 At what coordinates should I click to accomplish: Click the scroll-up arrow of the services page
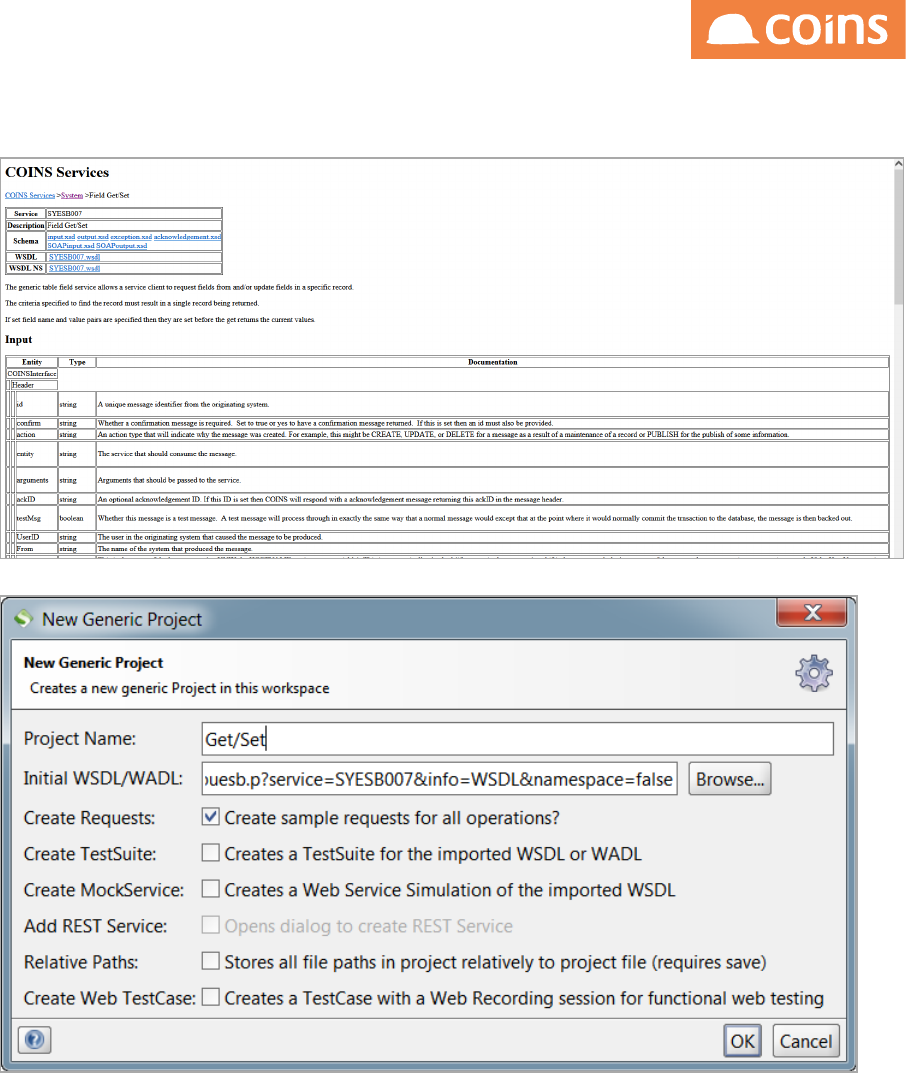pyautogui.click(x=898, y=164)
